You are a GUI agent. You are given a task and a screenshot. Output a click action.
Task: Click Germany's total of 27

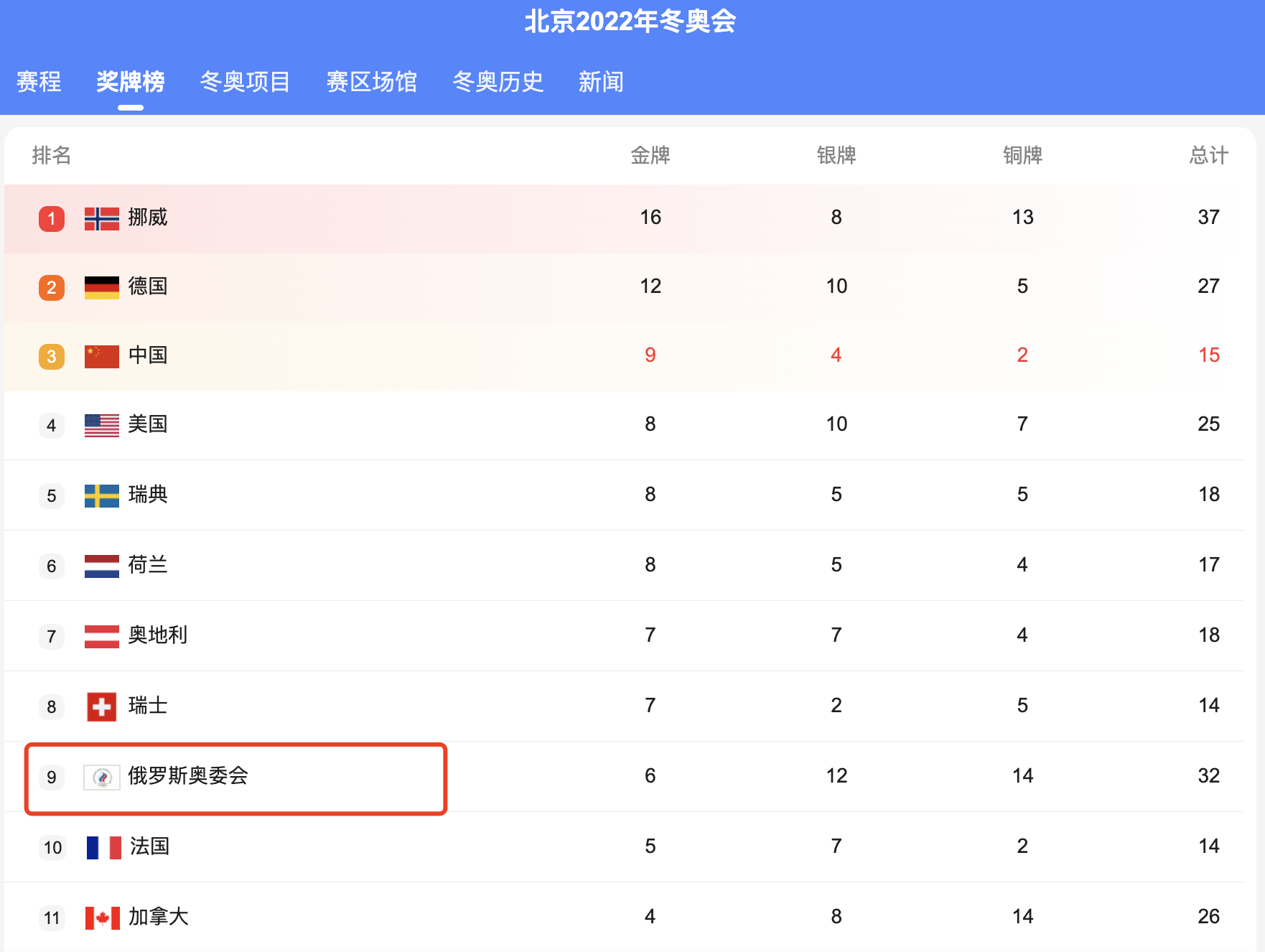coord(1209,286)
